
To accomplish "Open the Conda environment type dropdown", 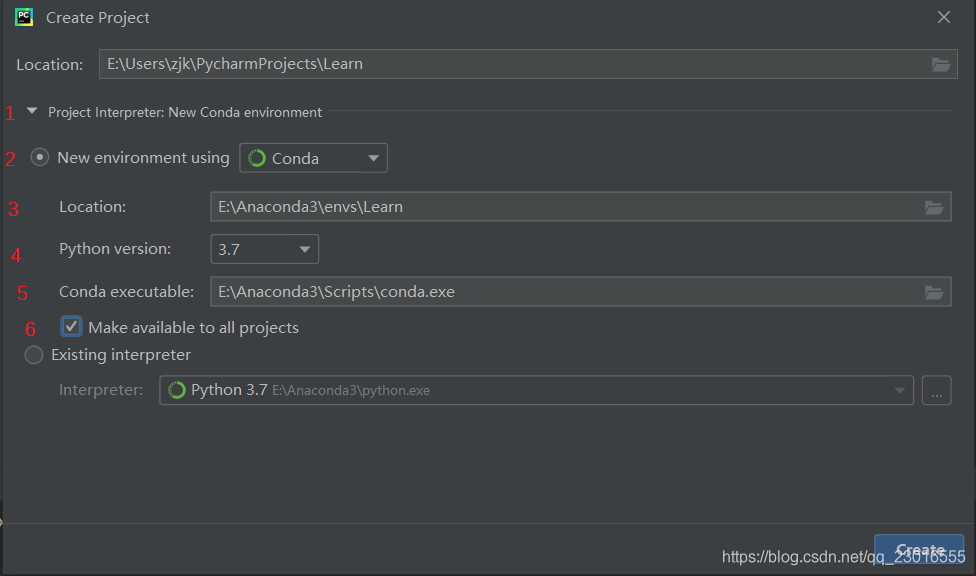I will pyautogui.click(x=313, y=158).
